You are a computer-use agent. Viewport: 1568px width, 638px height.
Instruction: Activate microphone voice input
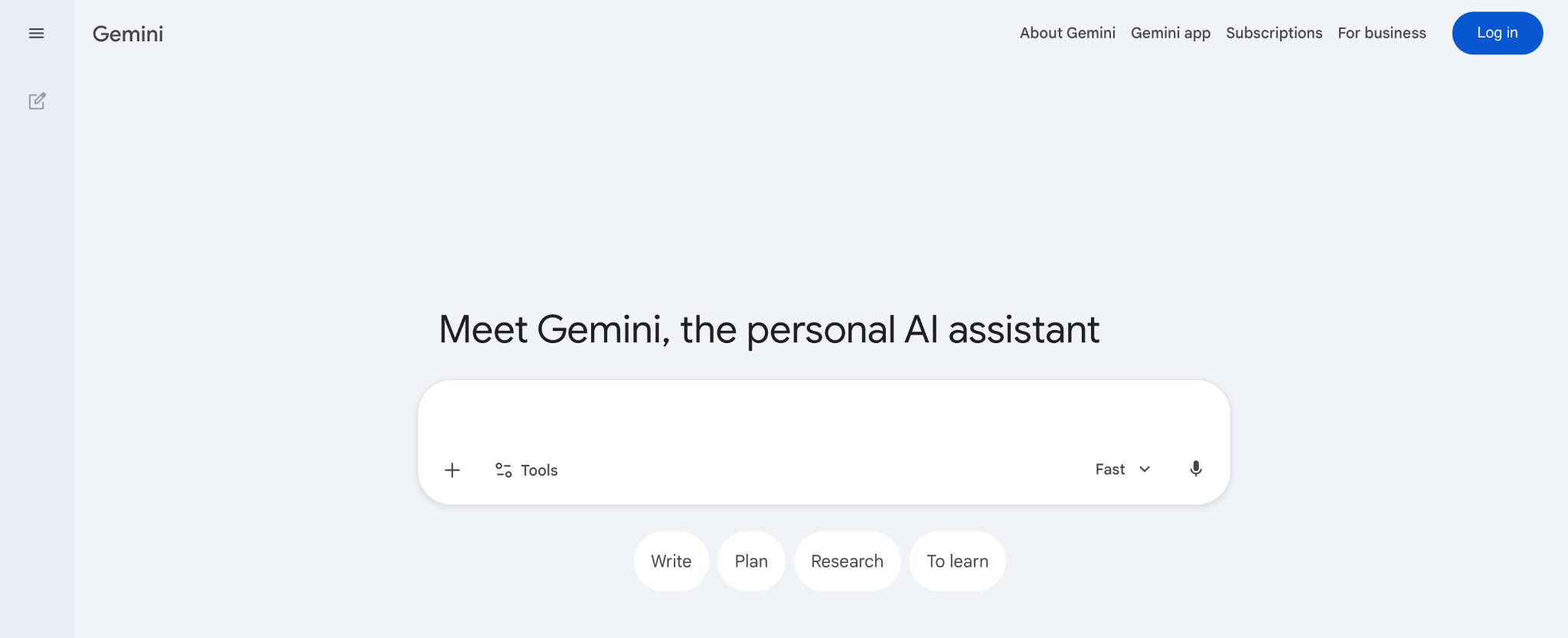[x=1195, y=469]
